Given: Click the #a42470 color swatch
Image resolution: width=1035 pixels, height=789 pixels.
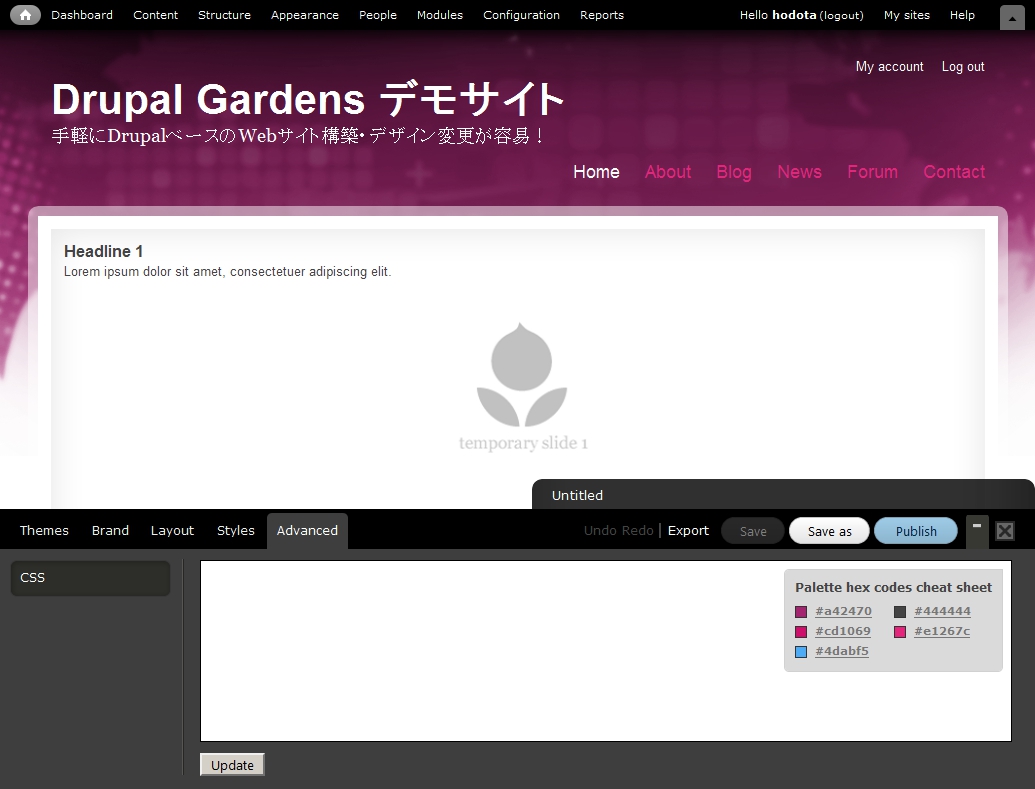Looking at the screenshot, I should (x=801, y=612).
